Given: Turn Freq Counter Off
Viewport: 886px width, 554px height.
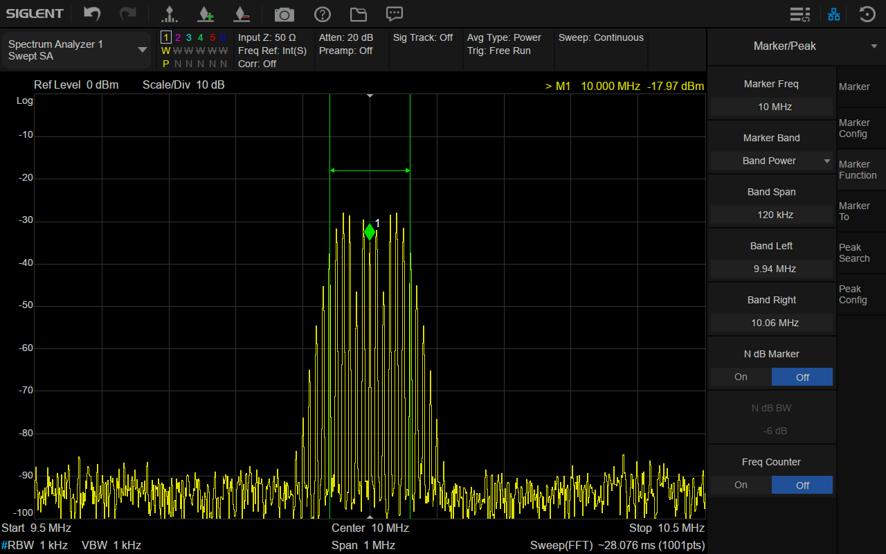Looking at the screenshot, I should click(802, 485).
